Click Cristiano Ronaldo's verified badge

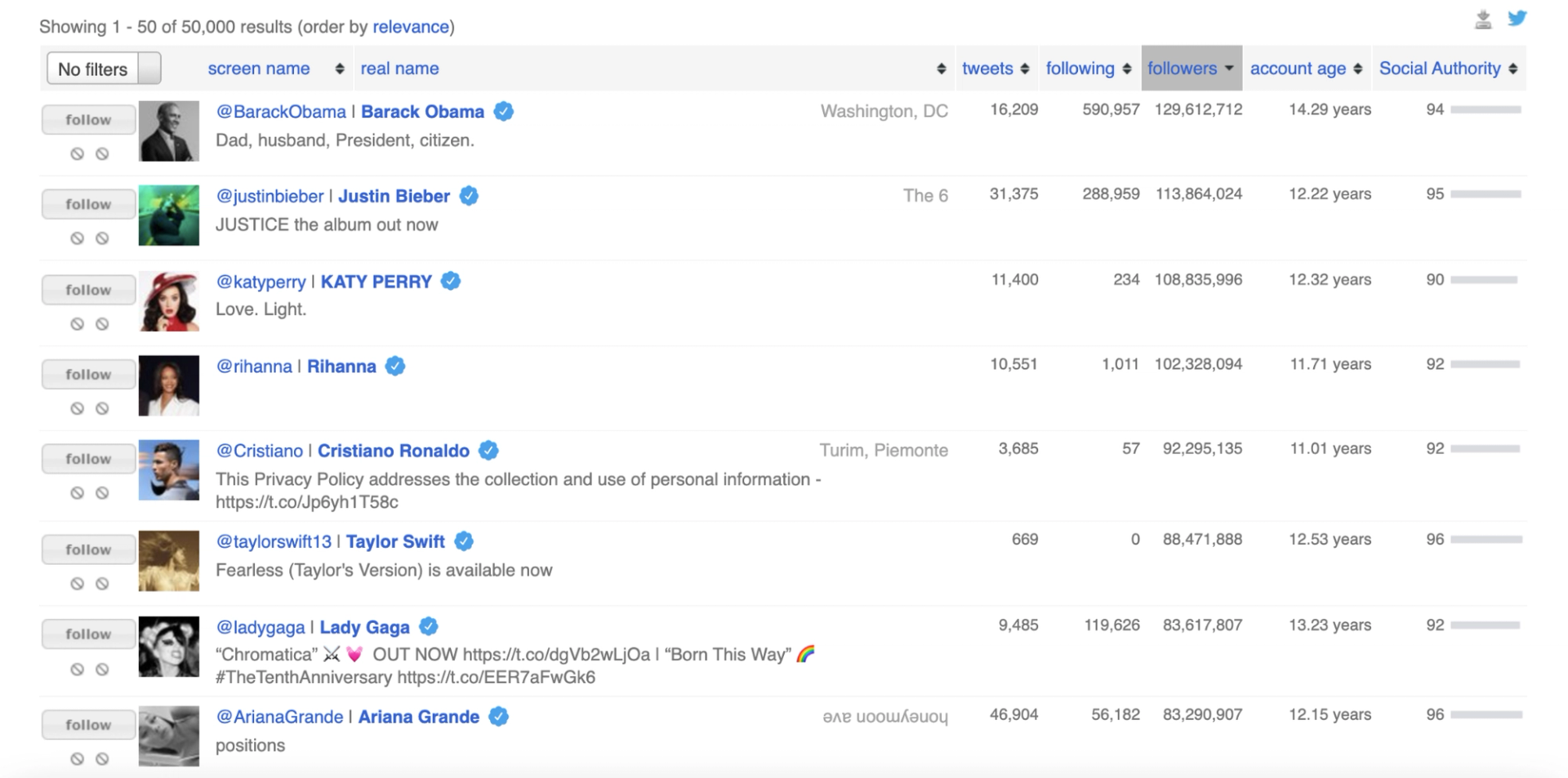point(488,451)
